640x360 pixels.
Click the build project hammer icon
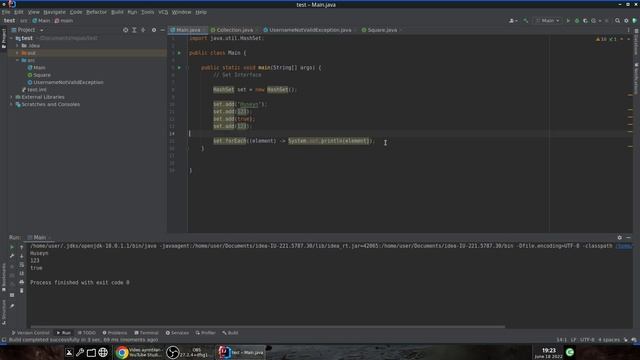[526, 20]
